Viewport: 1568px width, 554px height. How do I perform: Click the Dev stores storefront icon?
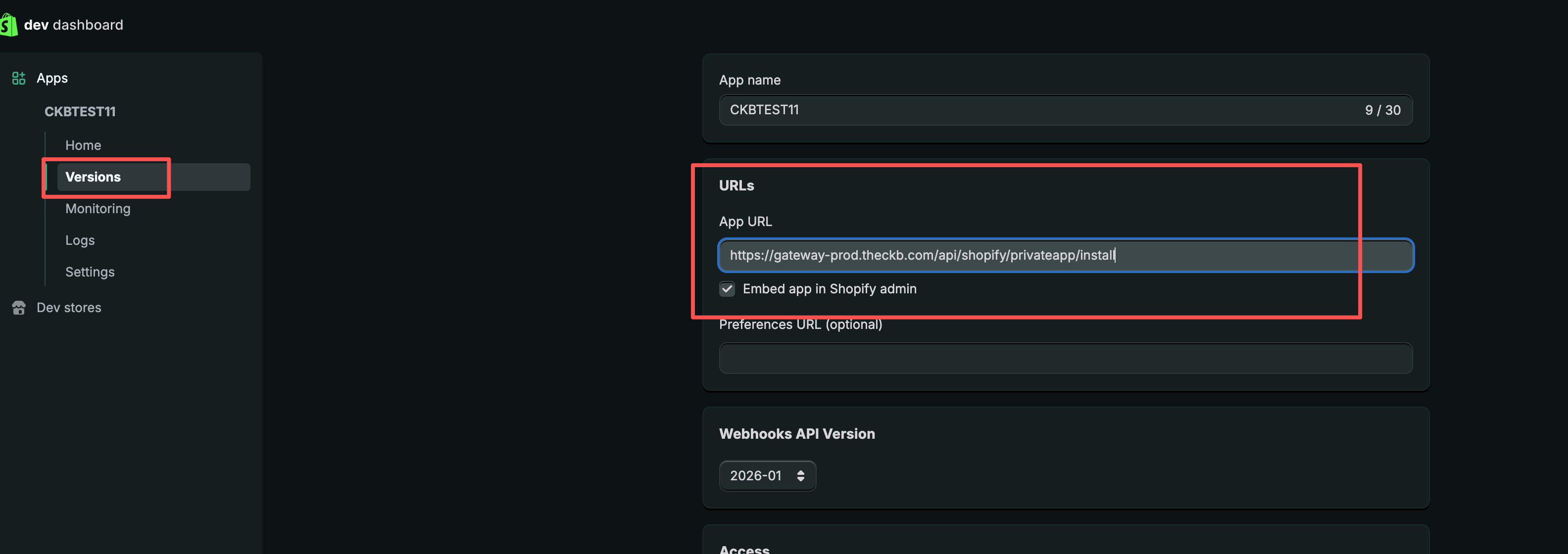pyautogui.click(x=19, y=308)
